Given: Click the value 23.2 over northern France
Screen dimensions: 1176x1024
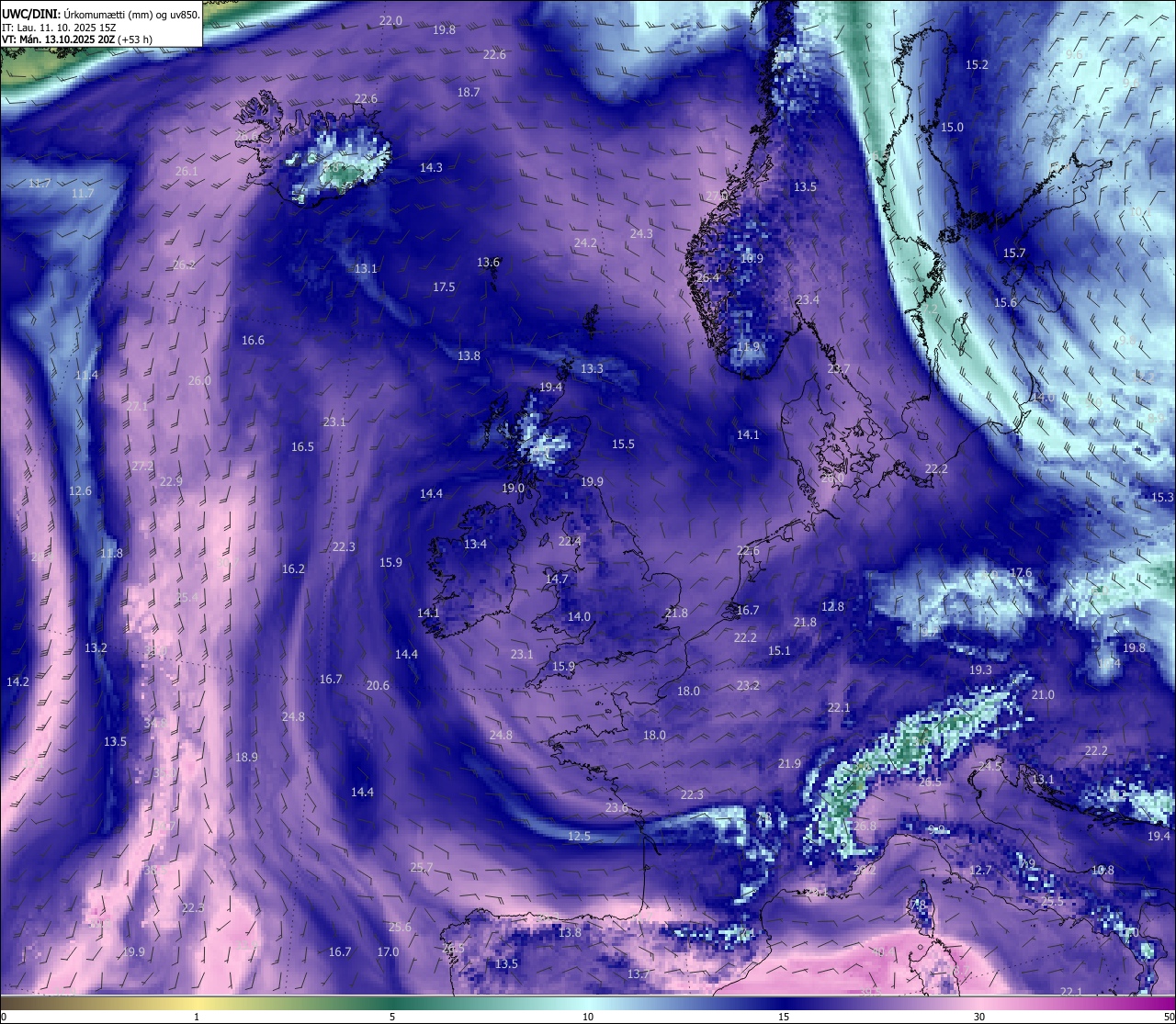Looking at the screenshot, I should pyautogui.click(x=748, y=685).
